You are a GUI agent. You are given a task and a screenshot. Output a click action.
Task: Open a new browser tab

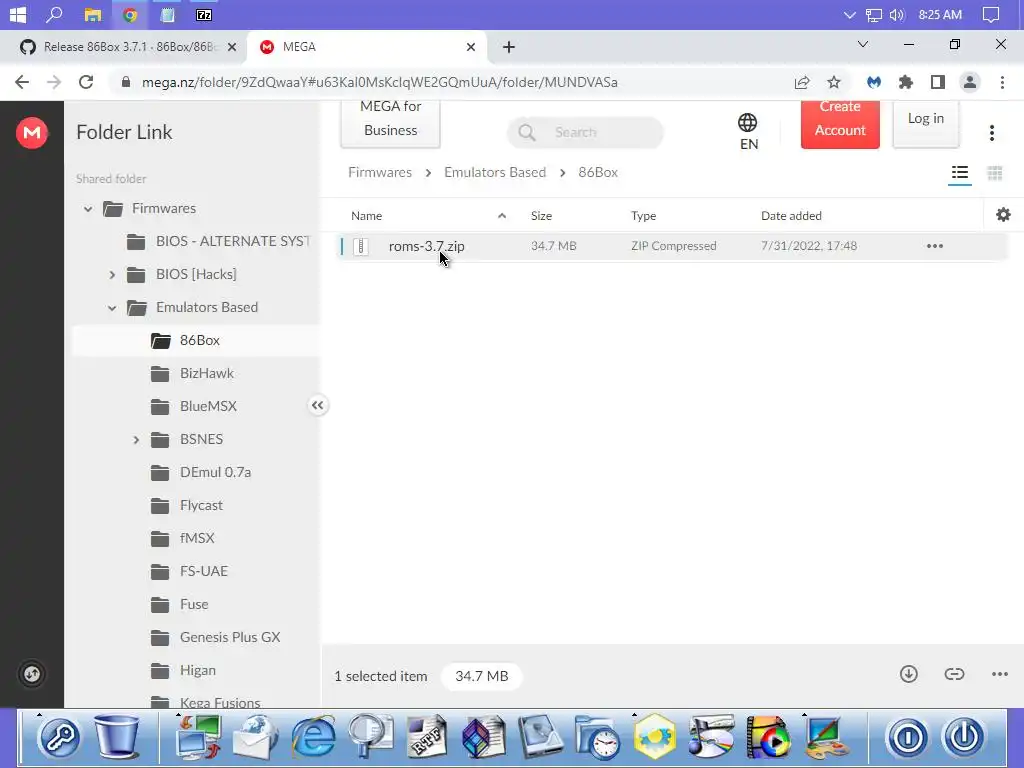click(x=509, y=47)
